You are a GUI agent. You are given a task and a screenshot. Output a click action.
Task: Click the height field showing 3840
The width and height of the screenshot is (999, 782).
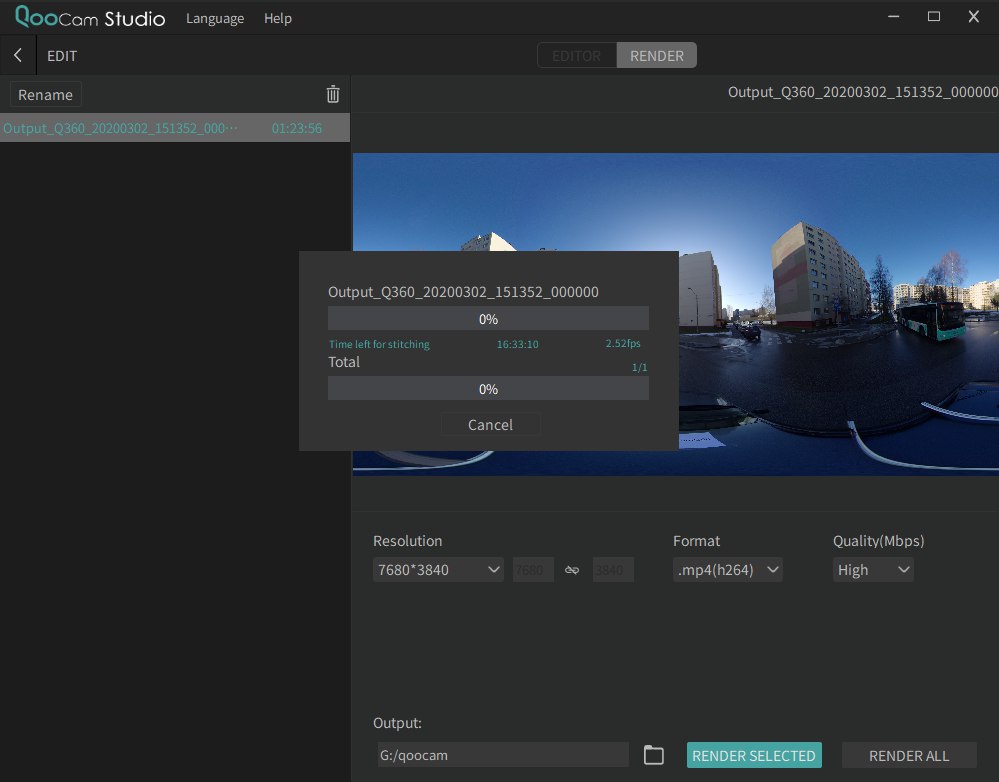[x=613, y=570]
